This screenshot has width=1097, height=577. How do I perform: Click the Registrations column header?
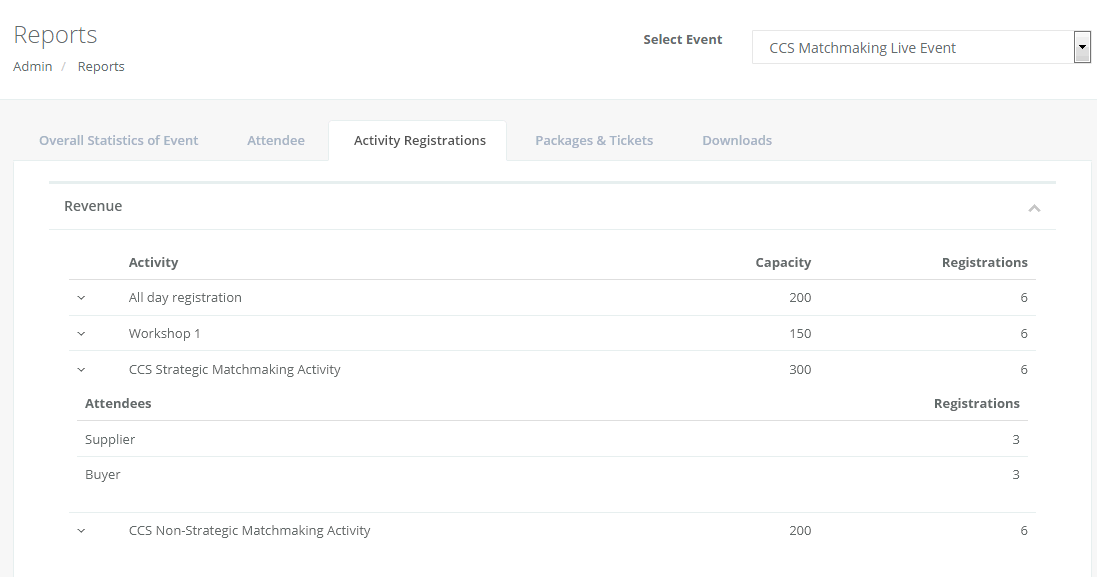[x=985, y=262]
